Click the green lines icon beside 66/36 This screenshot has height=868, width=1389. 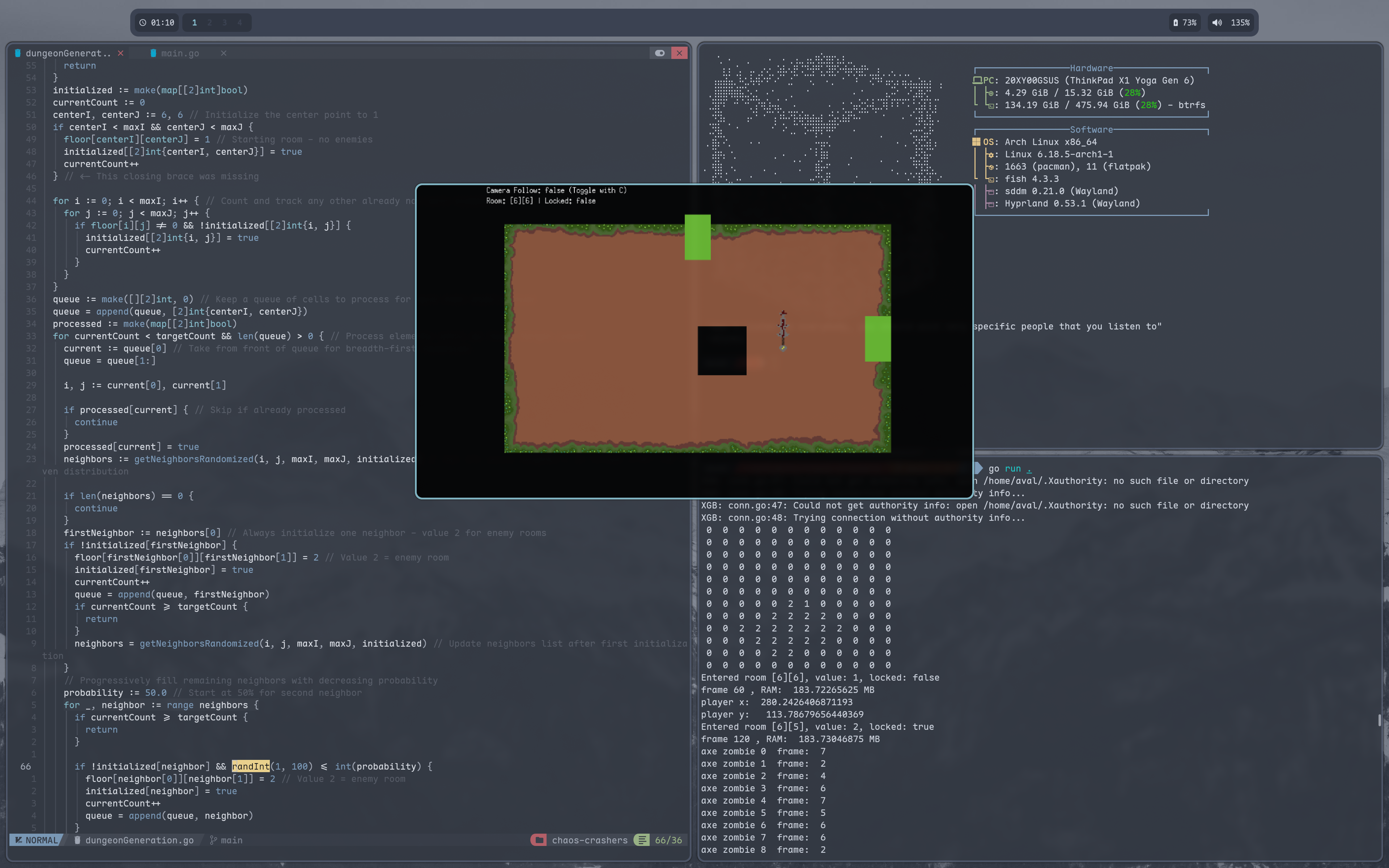pyautogui.click(x=642, y=840)
